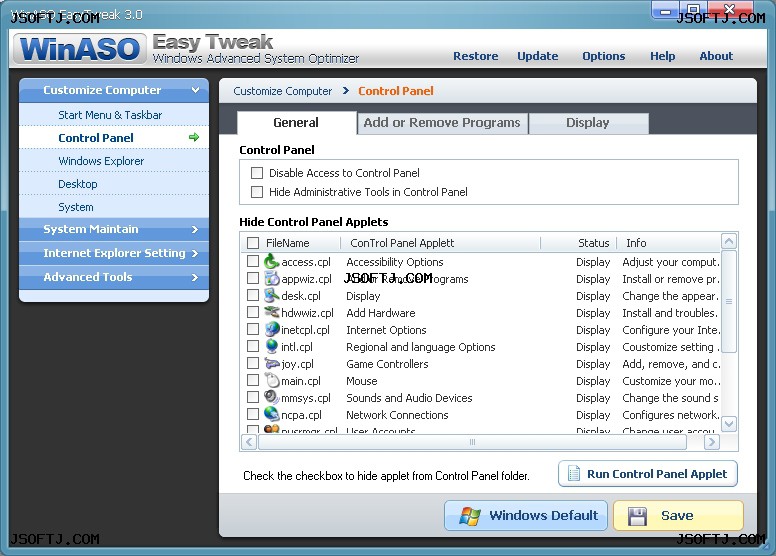776x556 pixels.
Task: Click 'Accessibility Options' applet name
Action: [394, 262]
